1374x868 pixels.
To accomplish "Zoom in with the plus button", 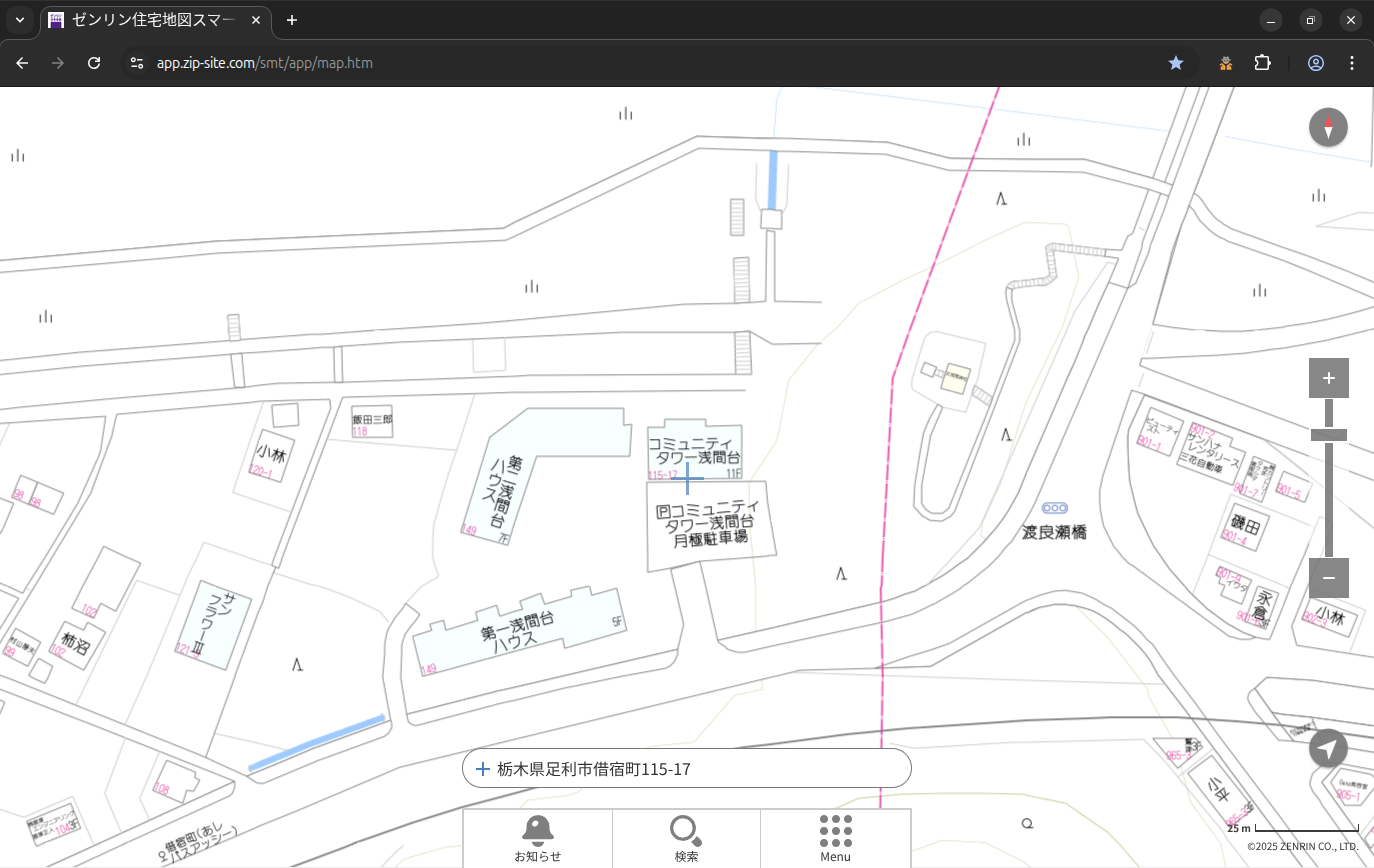I will click(1328, 378).
